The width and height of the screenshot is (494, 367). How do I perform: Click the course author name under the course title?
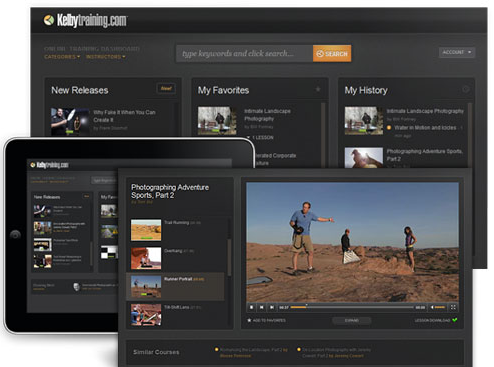[x=142, y=202]
